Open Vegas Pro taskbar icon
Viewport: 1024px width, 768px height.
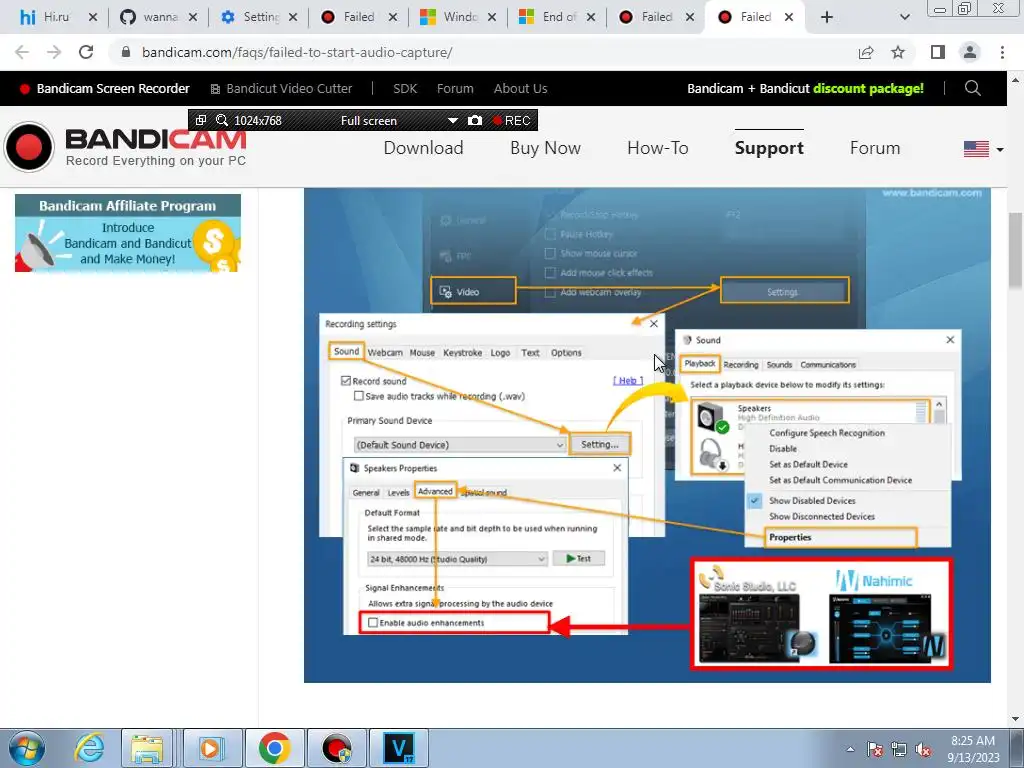pyautogui.click(x=399, y=748)
